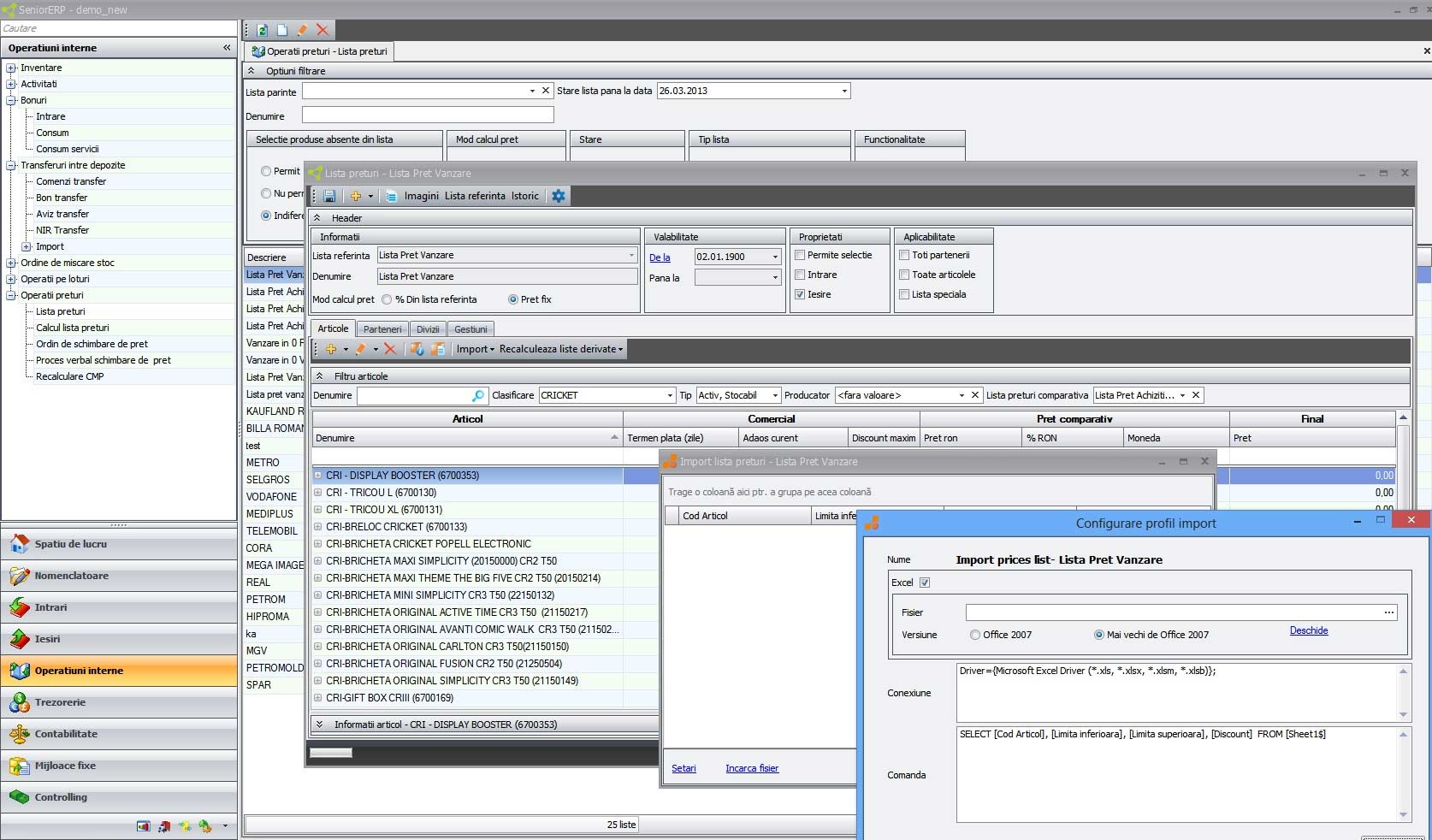Click the search icon in Denumire filter field
Screen dimensions: 1432x840
[478, 395]
